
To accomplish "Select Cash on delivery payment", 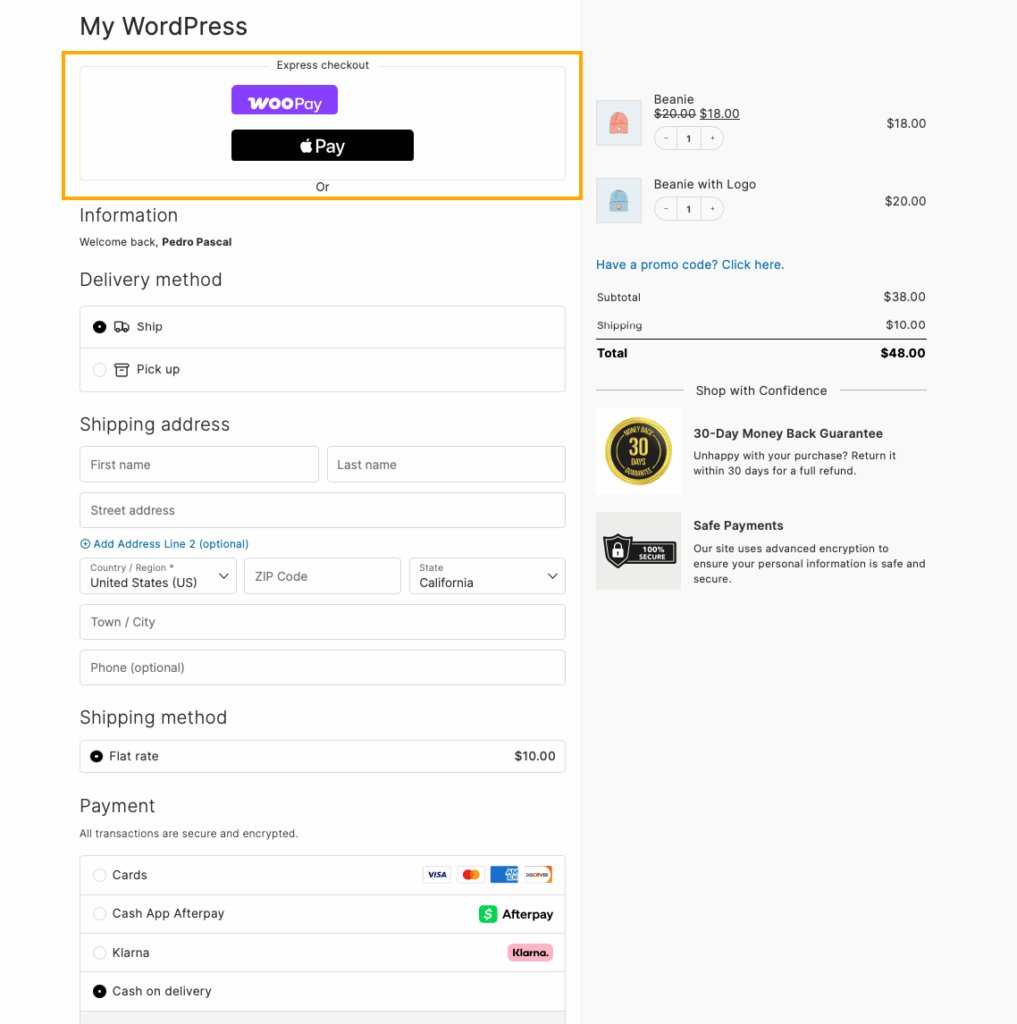I will pos(99,991).
